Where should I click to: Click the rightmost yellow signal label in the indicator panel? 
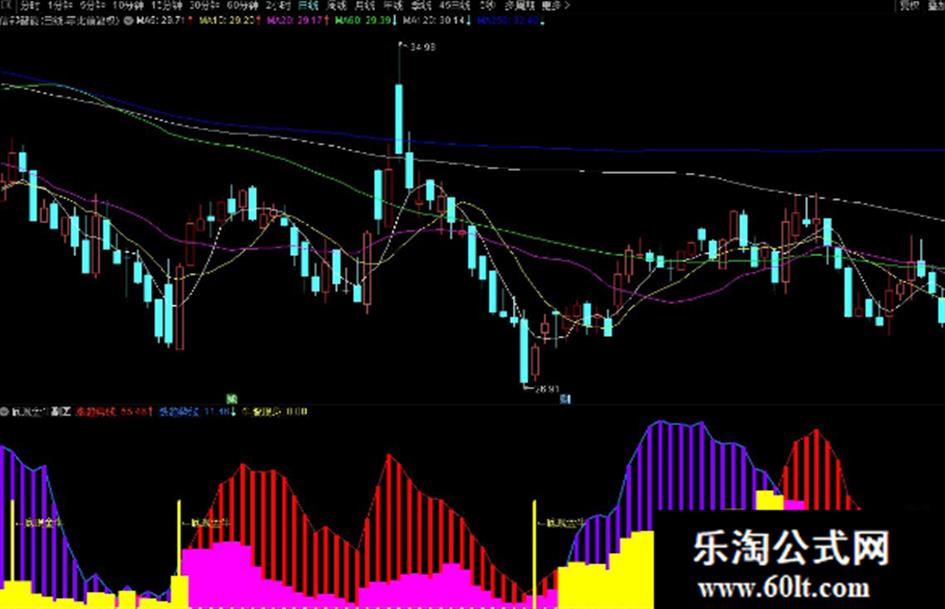(565, 523)
